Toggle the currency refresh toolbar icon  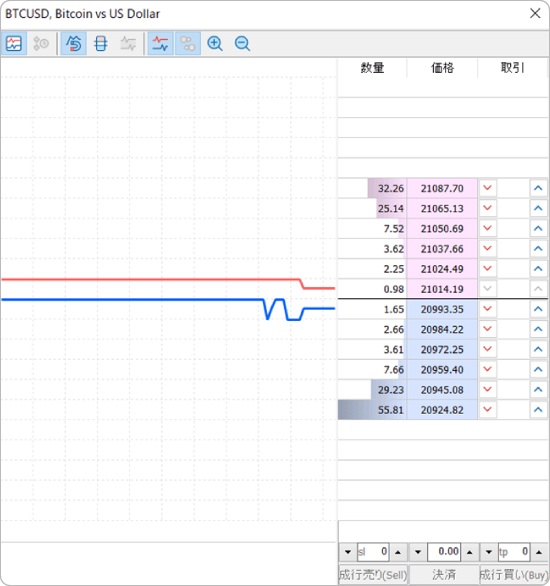tap(74, 44)
